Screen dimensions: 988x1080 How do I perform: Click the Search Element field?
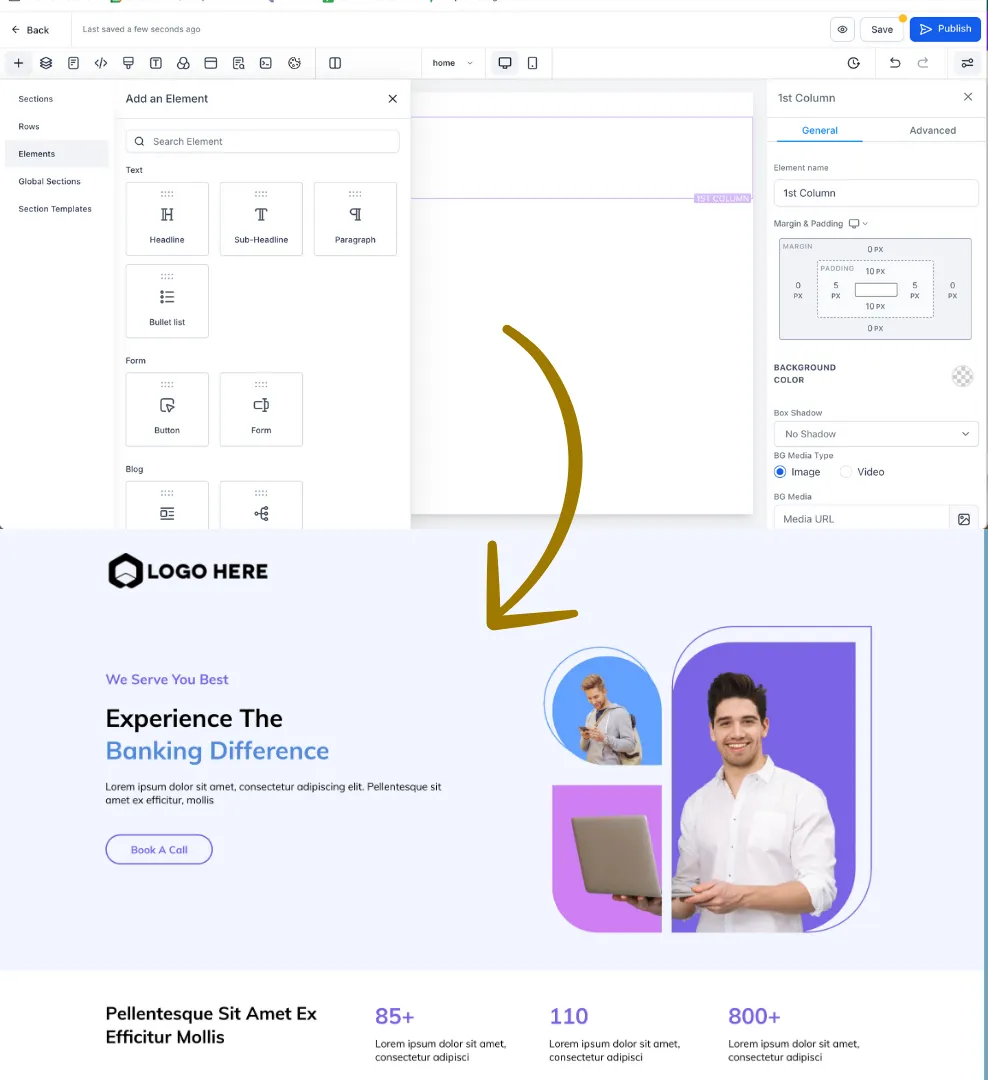click(x=263, y=141)
